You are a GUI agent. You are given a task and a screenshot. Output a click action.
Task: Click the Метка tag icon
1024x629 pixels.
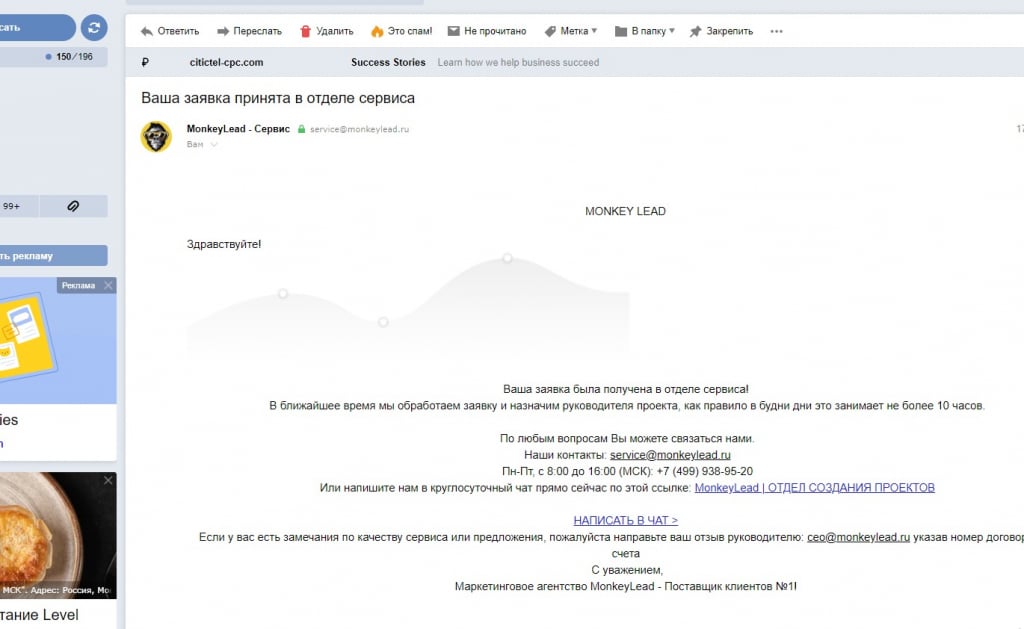(551, 31)
